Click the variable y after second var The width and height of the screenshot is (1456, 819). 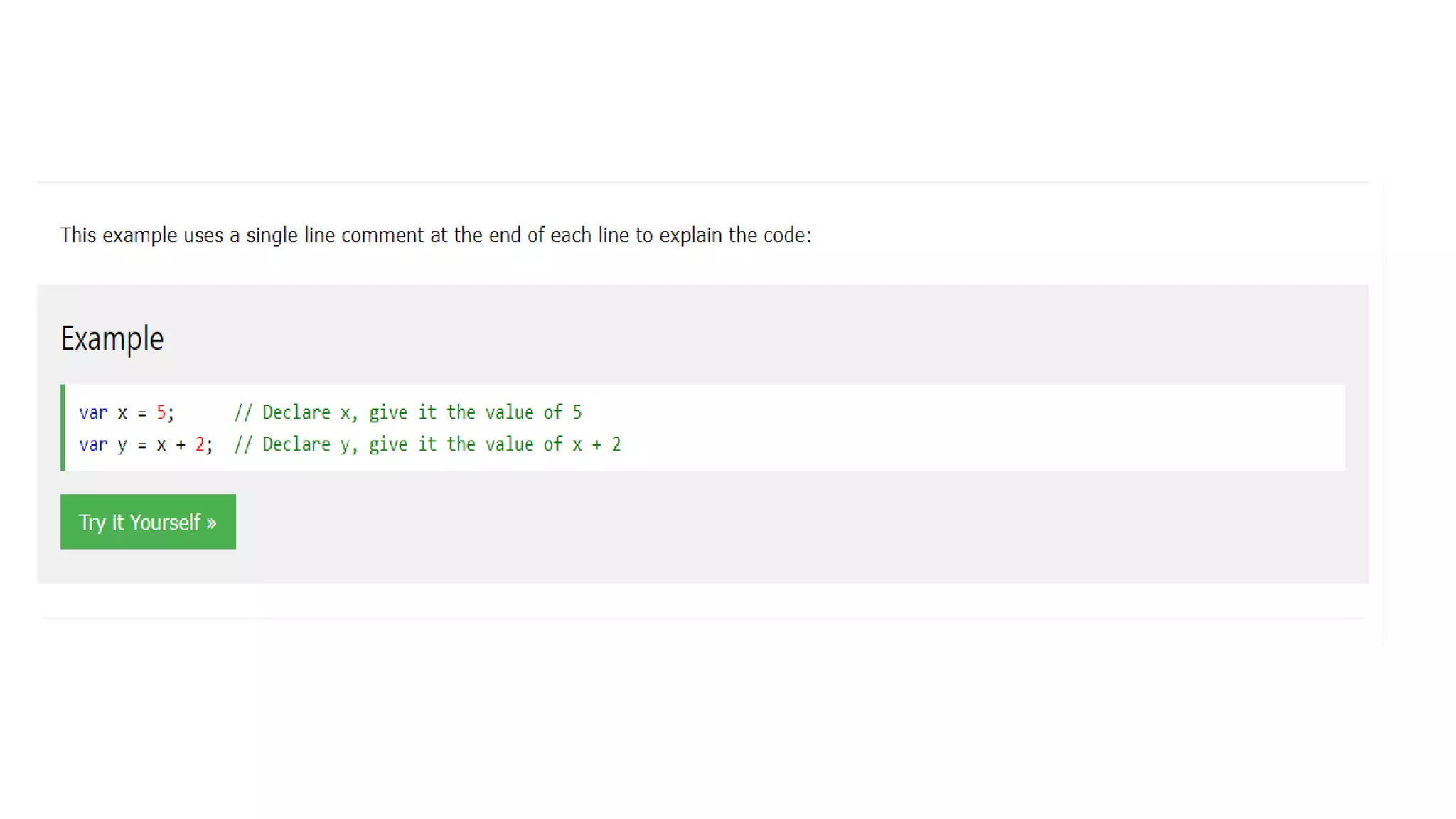(x=122, y=445)
